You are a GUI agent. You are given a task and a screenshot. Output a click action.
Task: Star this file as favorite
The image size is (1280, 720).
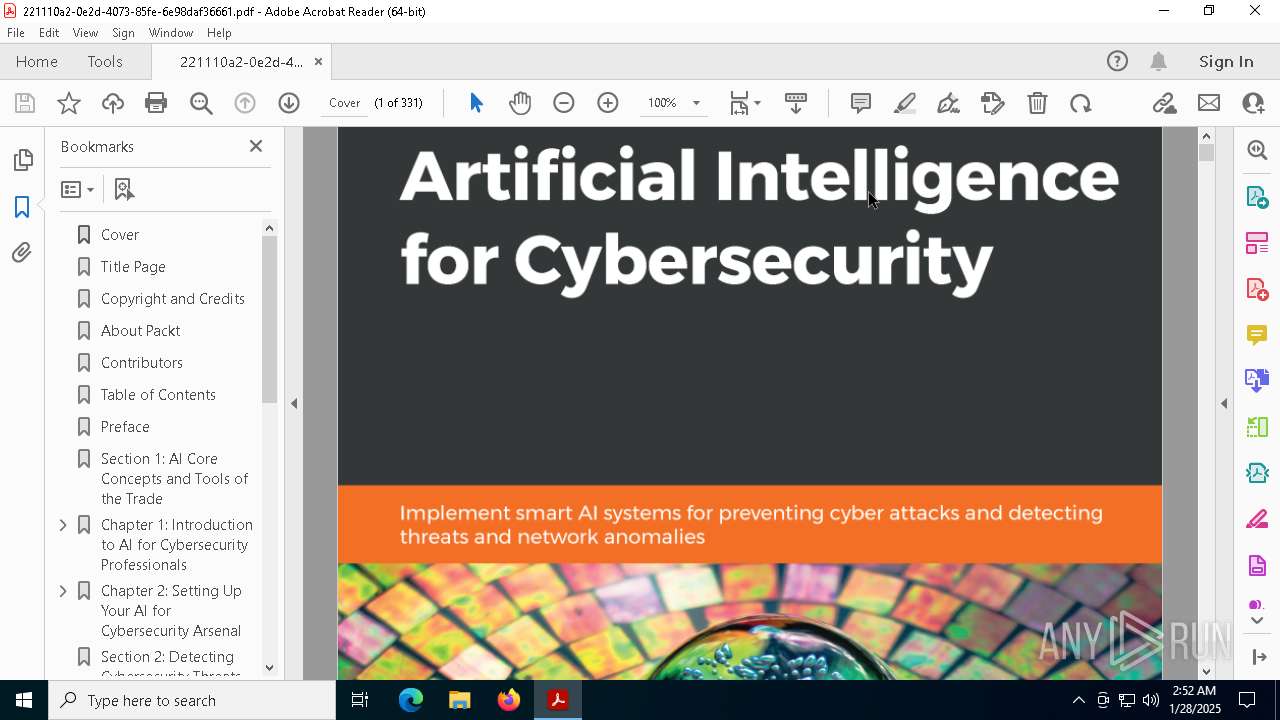point(69,103)
